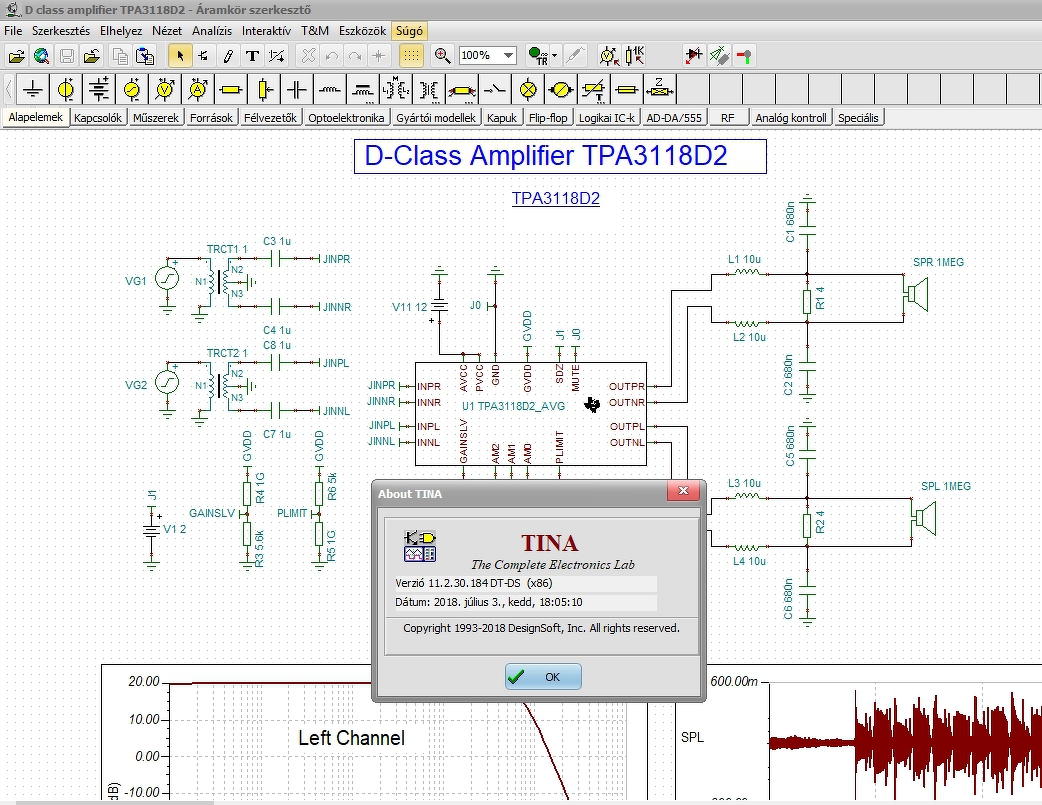This screenshot has height=805, width=1042.
Task: Select the capacitor component icon
Action: pos(297,89)
